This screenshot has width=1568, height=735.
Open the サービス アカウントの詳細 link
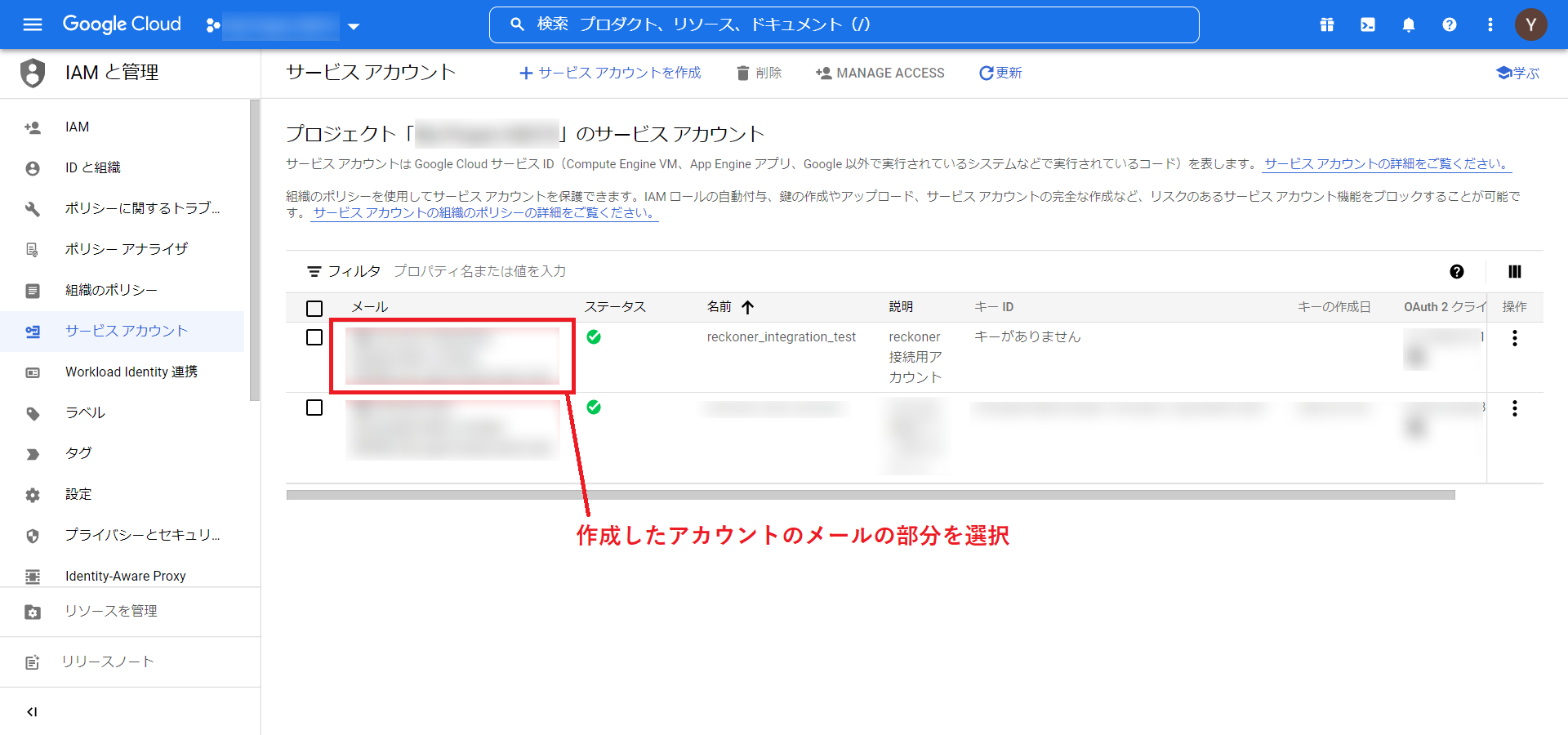pyautogui.click(x=1386, y=163)
